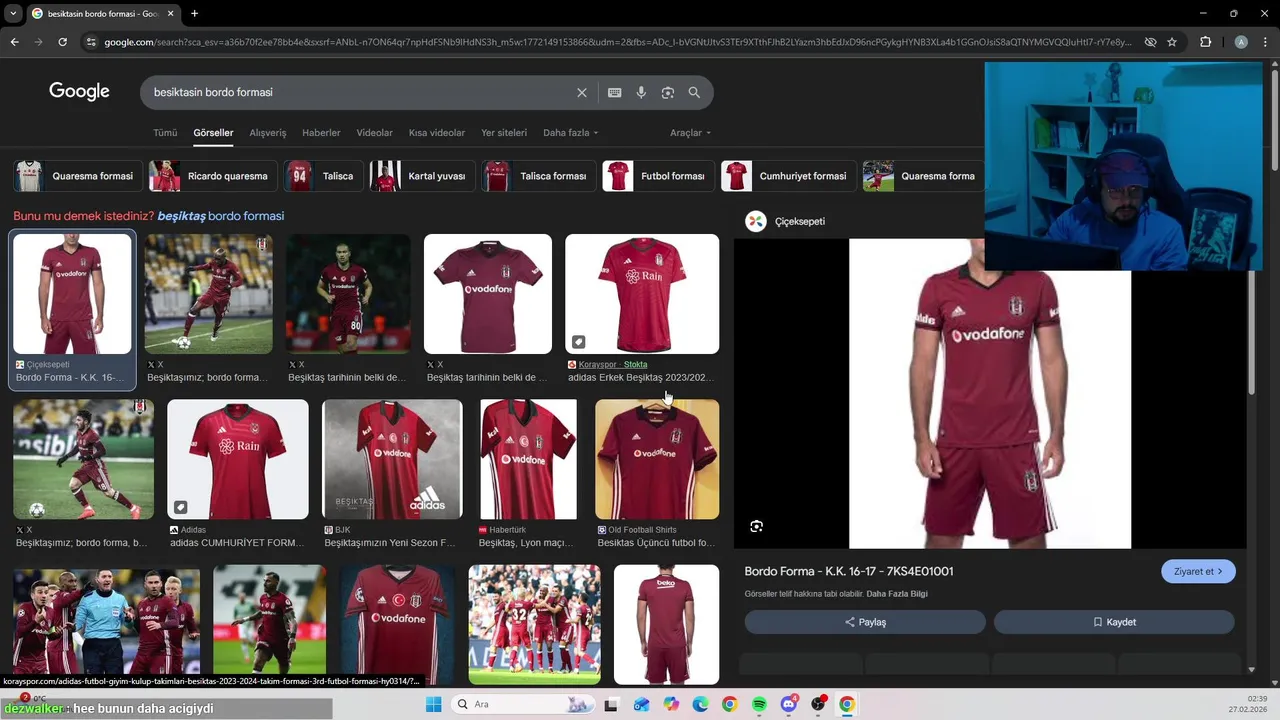Screen dimensions: 1280x720
Task: Close the beşiktasin bordo formasi browser tab
Action: (171, 14)
